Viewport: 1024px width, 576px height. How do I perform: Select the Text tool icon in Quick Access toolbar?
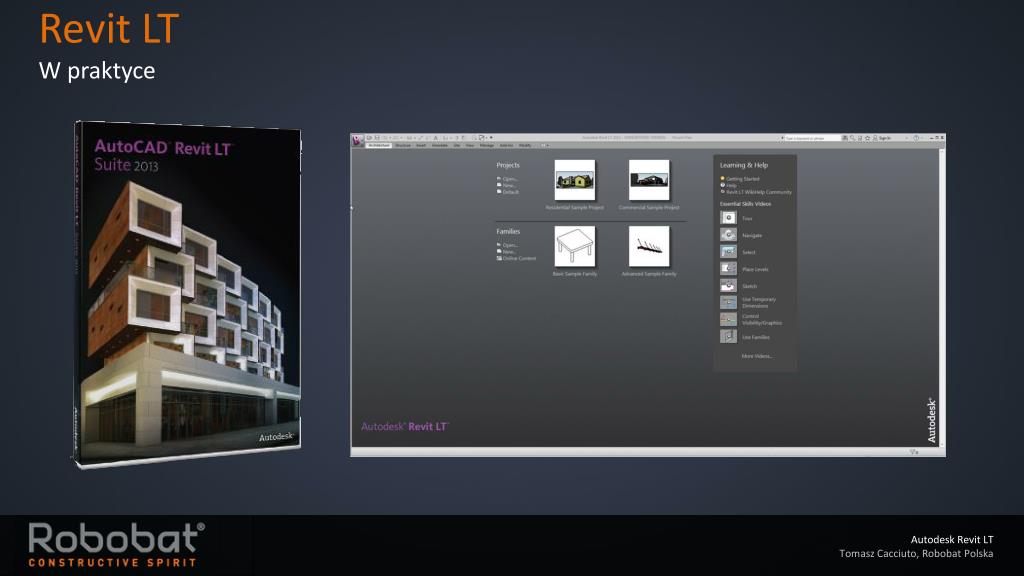[x=436, y=138]
